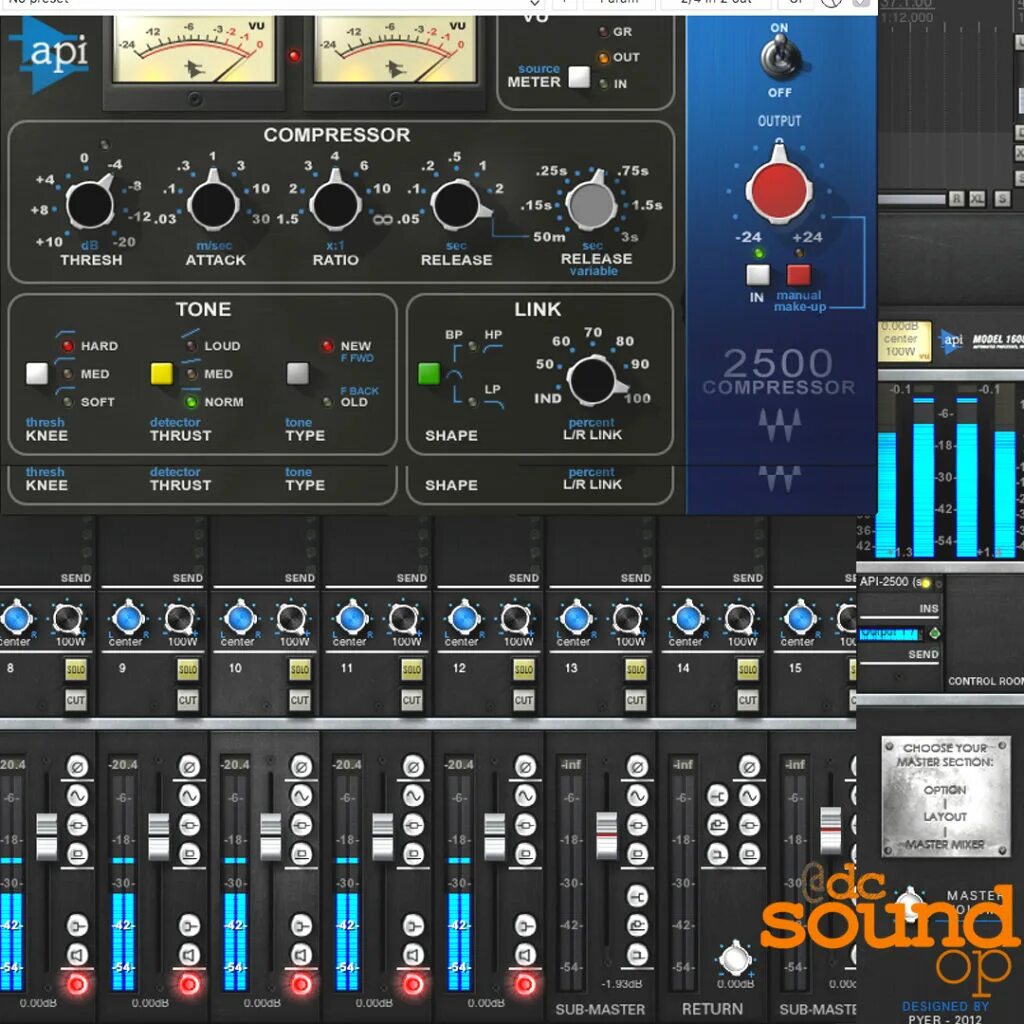Toggle phase invert icon on channel 12
This screenshot has width=1024, height=1024.
(525, 766)
